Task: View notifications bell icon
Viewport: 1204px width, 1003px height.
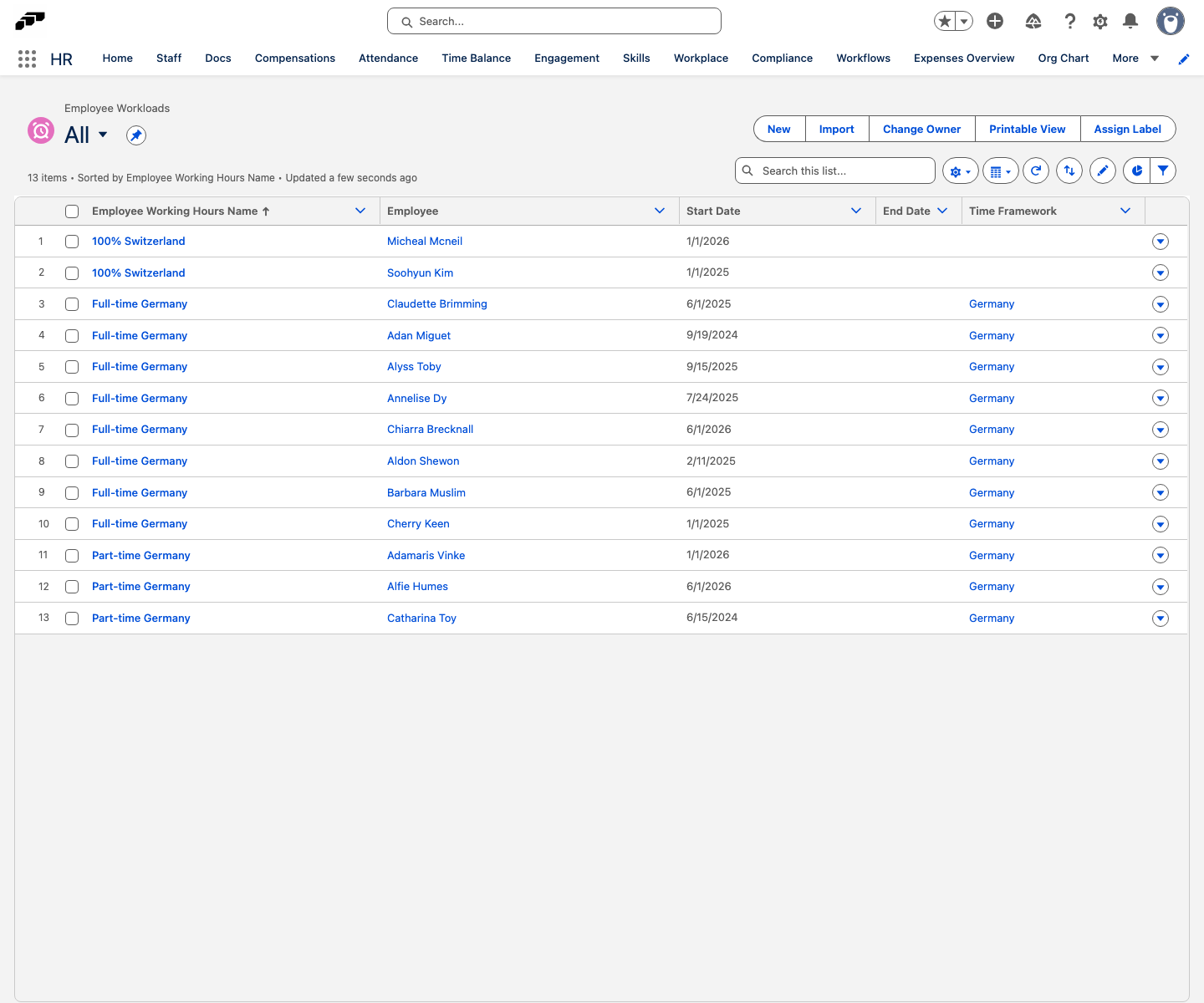Action: [1130, 21]
